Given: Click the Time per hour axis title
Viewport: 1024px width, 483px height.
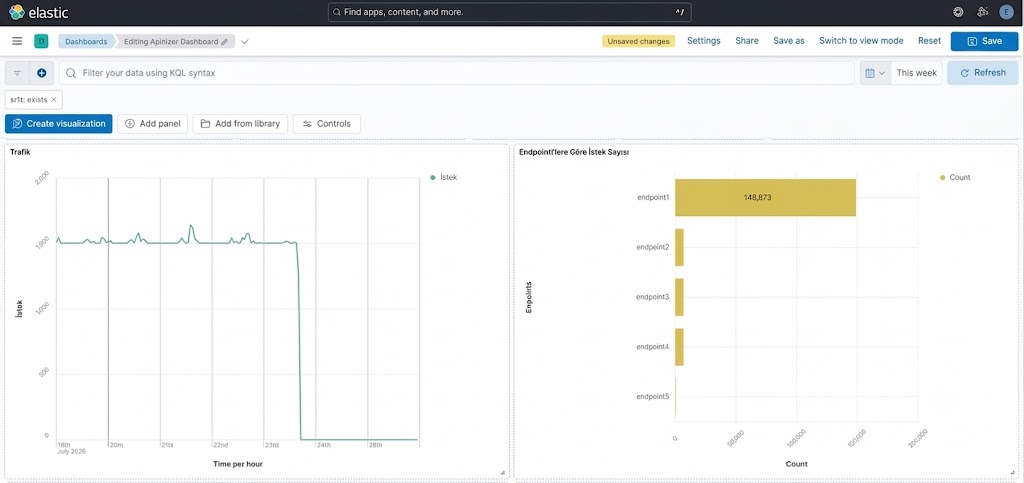Looking at the screenshot, I should (x=238, y=464).
